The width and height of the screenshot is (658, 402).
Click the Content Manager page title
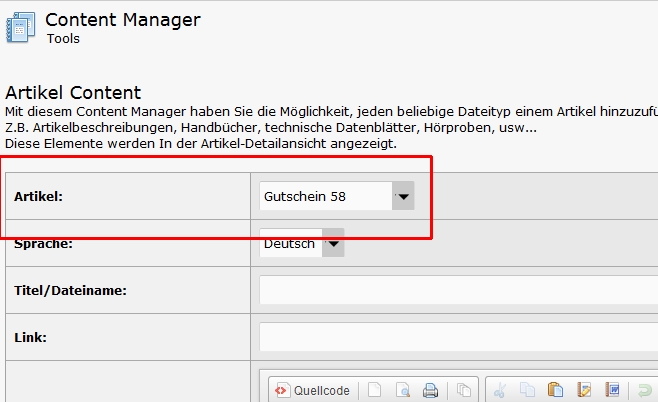click(122, 19)
